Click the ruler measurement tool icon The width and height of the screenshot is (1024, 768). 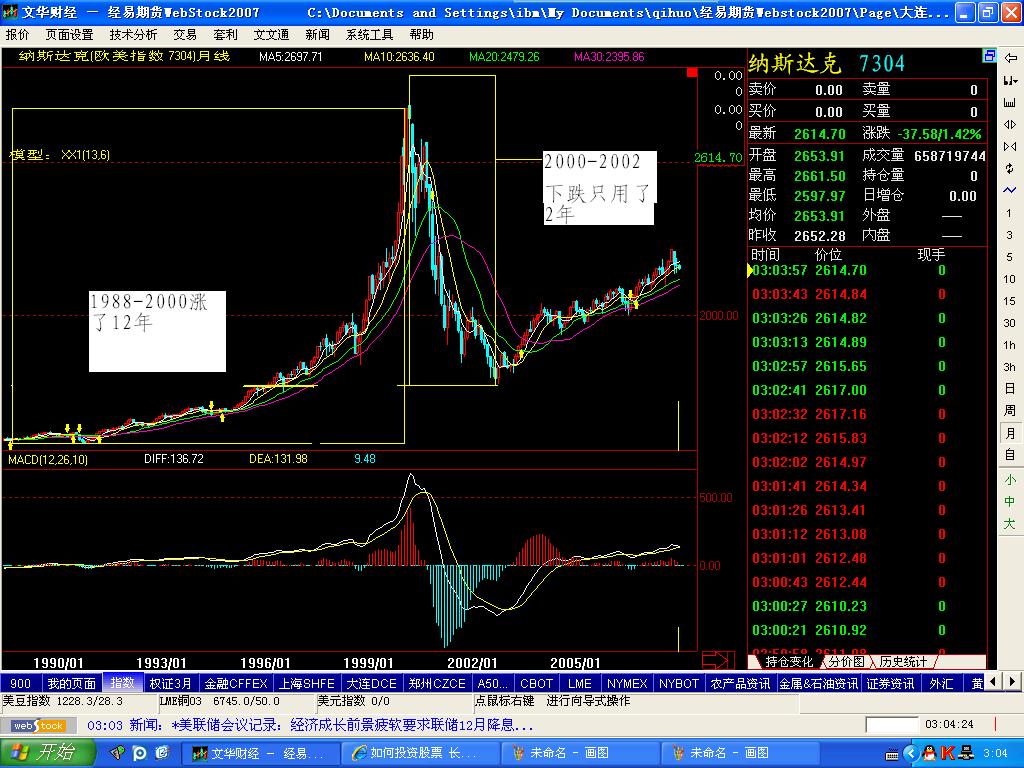1009,102
